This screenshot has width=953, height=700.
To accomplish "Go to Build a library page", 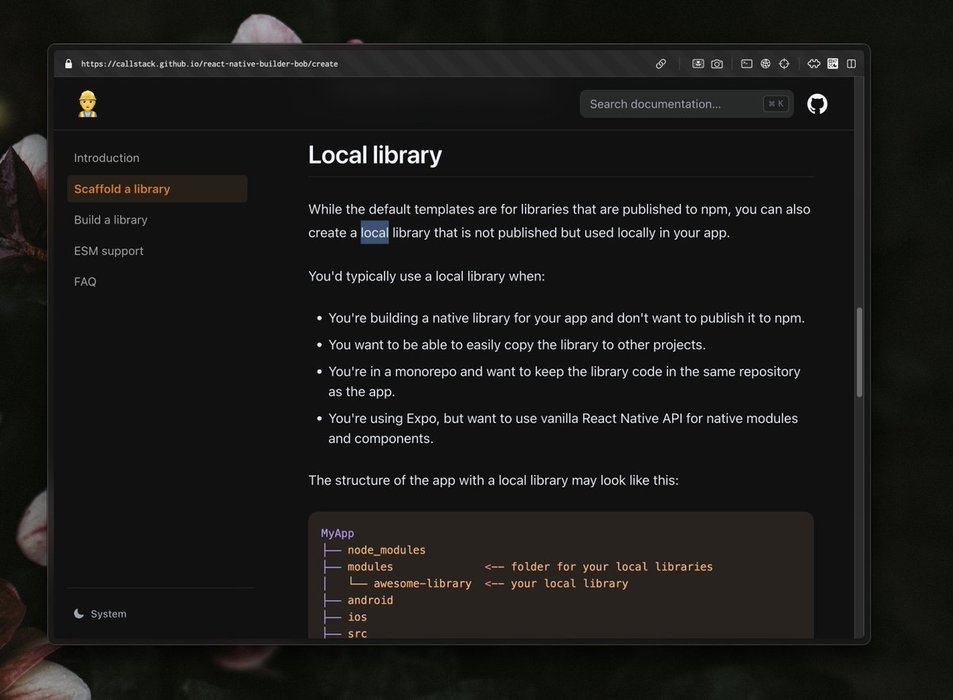I will 111,220.
